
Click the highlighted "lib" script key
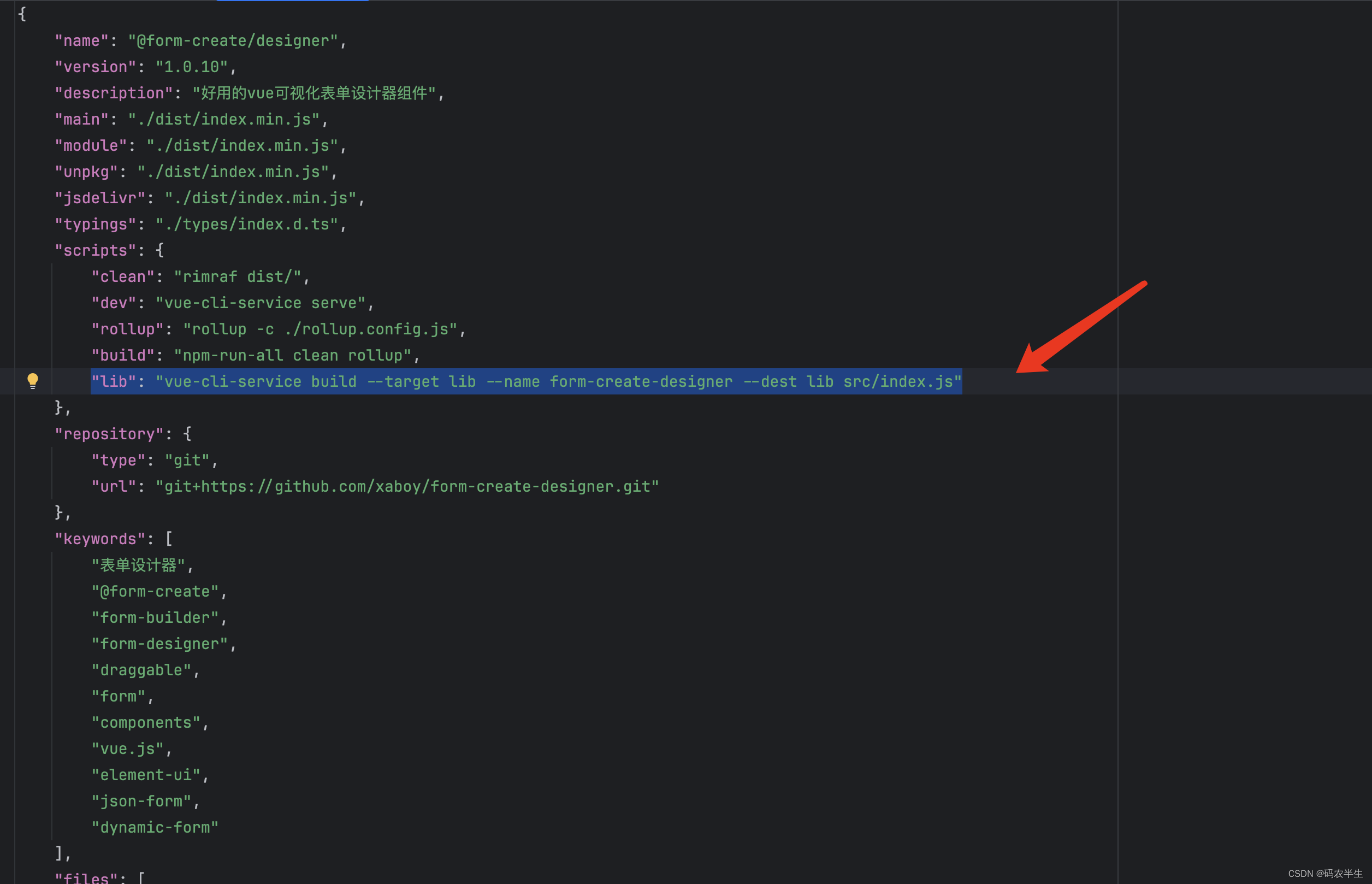113,382
